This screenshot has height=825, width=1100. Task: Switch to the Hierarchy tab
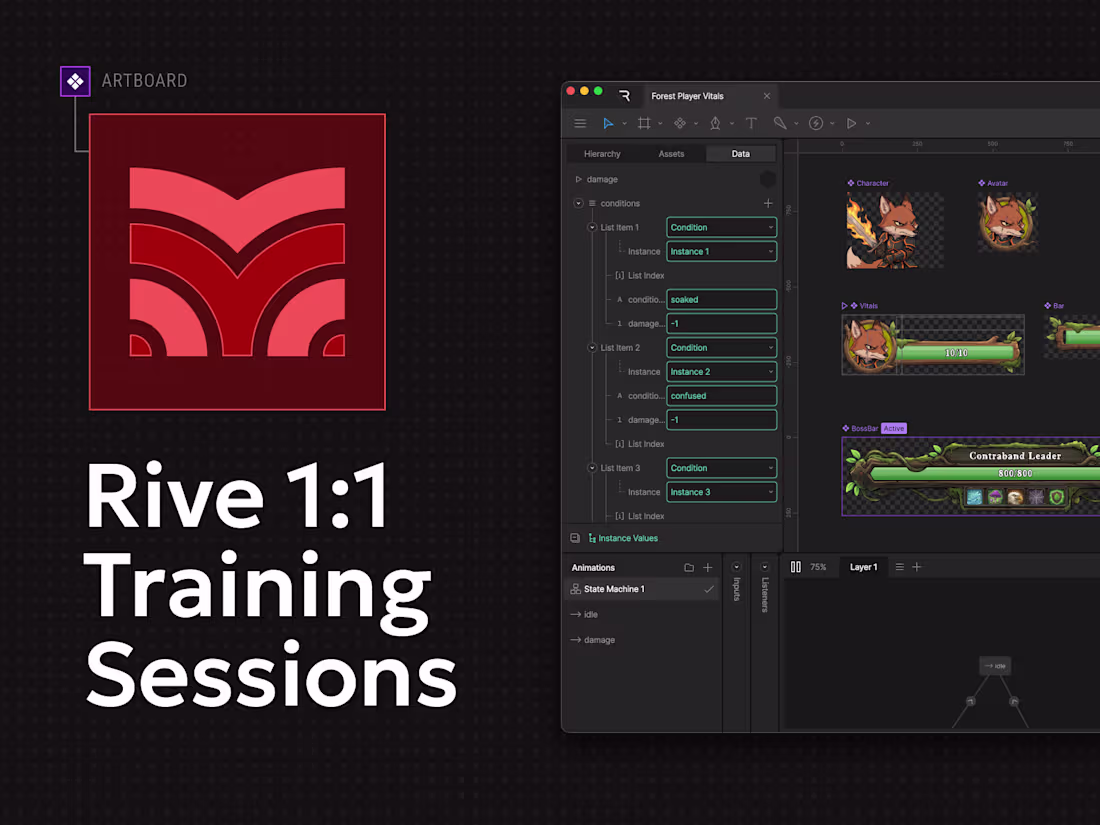(x=601, y=153)
